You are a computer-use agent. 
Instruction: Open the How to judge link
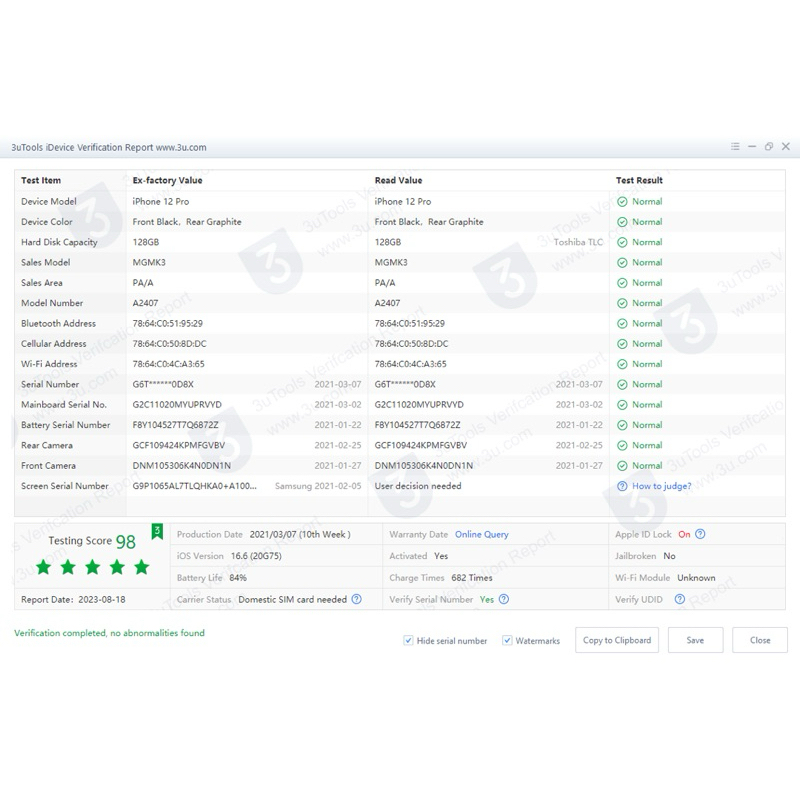pyautogui.click(x=661, y=486)
